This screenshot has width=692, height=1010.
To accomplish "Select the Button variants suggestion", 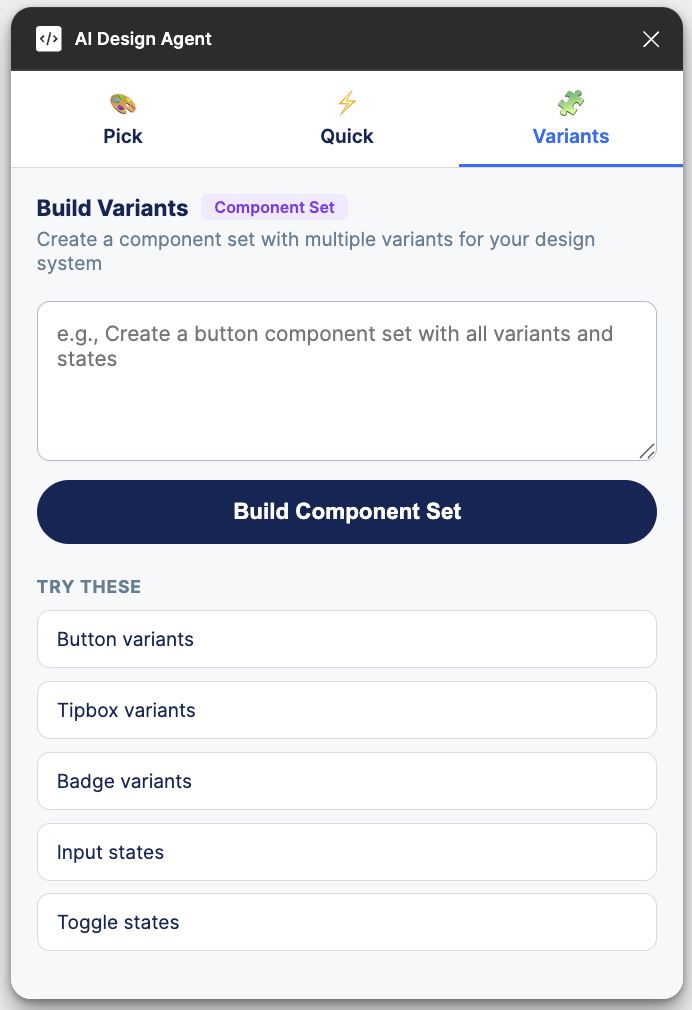I will pyautogui.click(x=347, y=639).
